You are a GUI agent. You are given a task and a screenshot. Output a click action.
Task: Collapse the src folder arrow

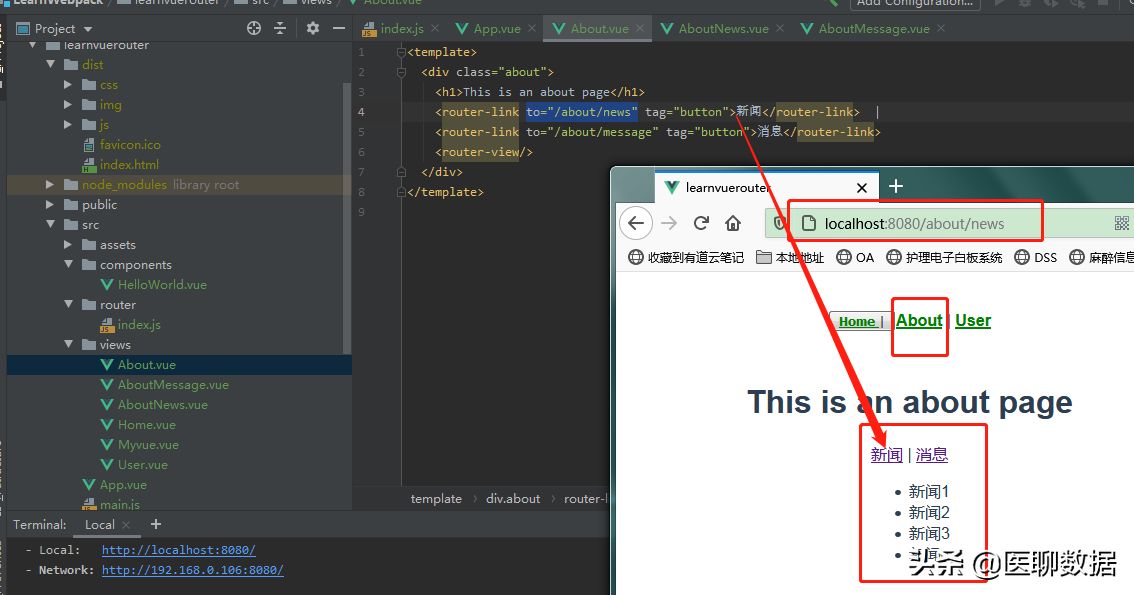pos(50,225)
